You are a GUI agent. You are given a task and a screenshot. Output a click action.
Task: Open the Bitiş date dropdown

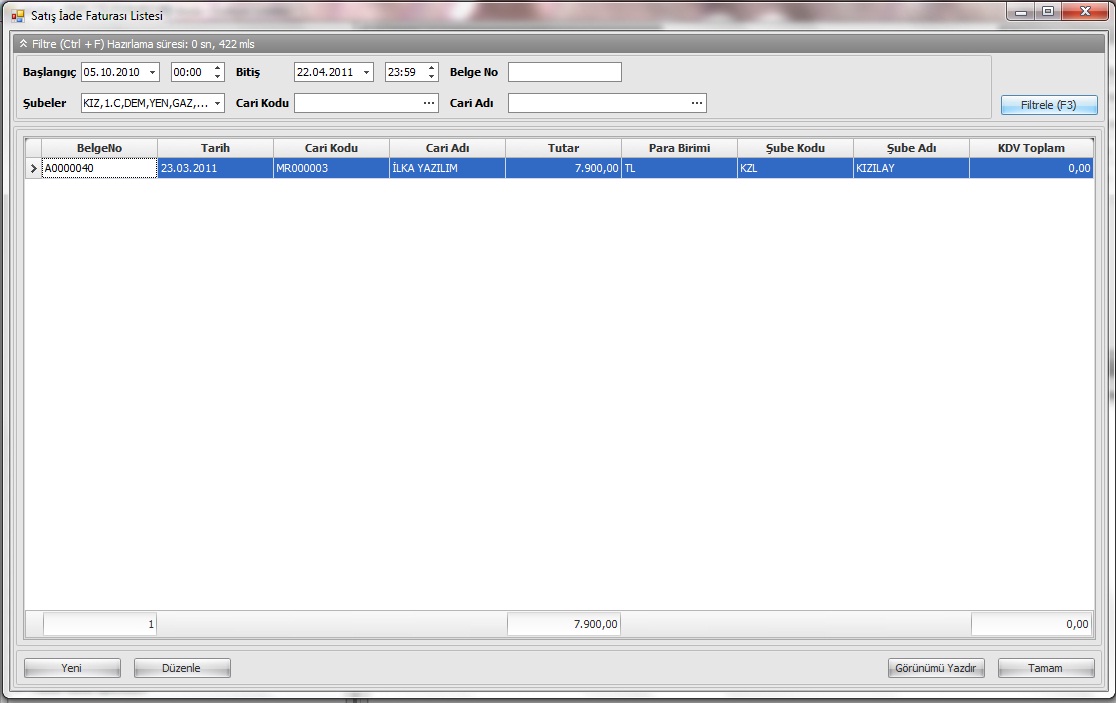(366, 73)
